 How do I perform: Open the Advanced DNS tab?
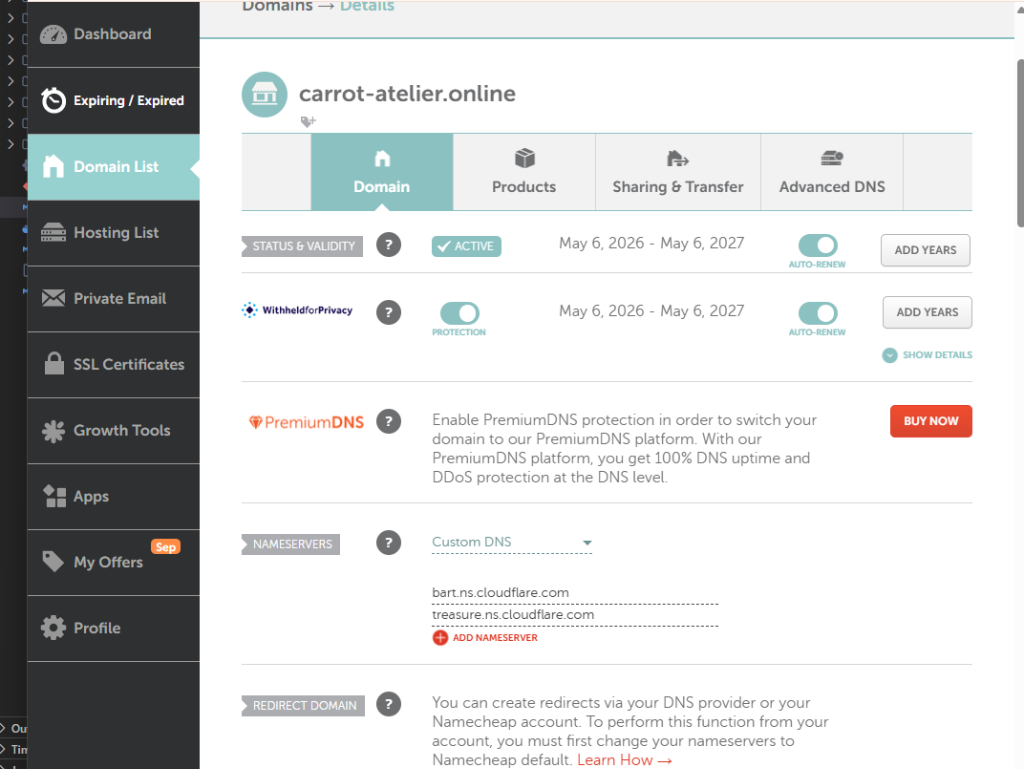[832, 172]
